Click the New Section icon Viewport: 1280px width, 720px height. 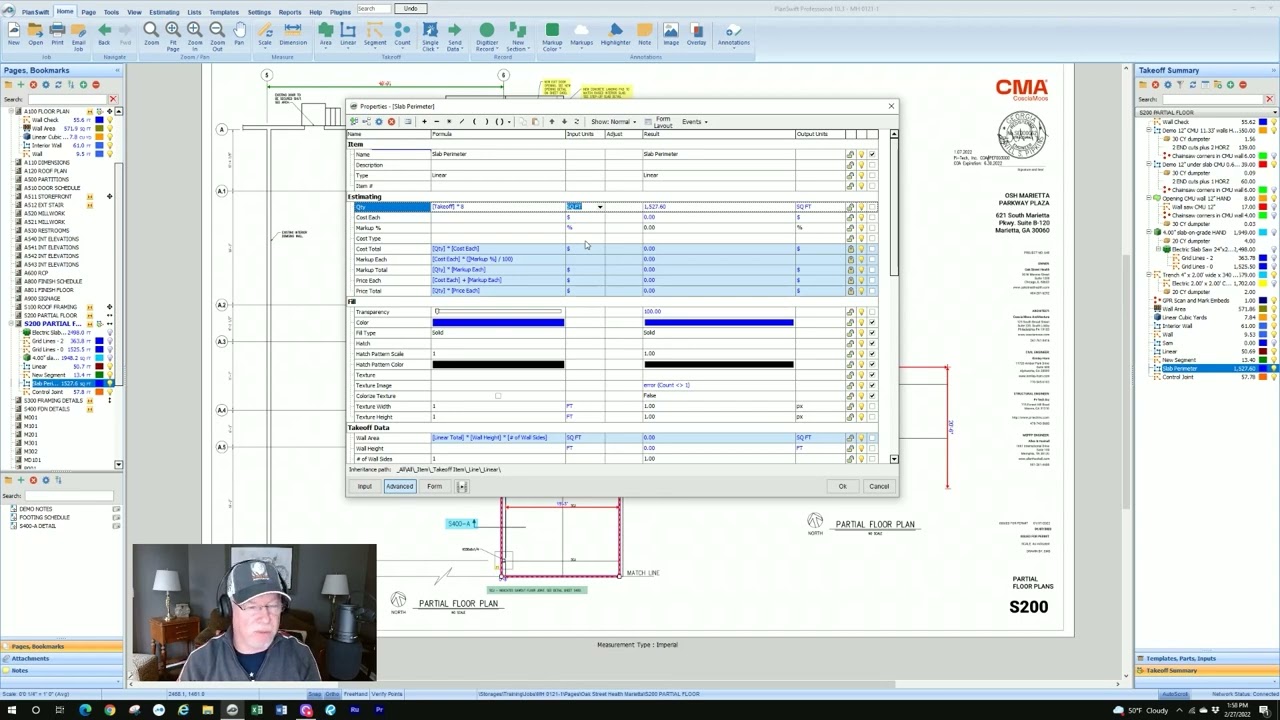tap(518, 36)
